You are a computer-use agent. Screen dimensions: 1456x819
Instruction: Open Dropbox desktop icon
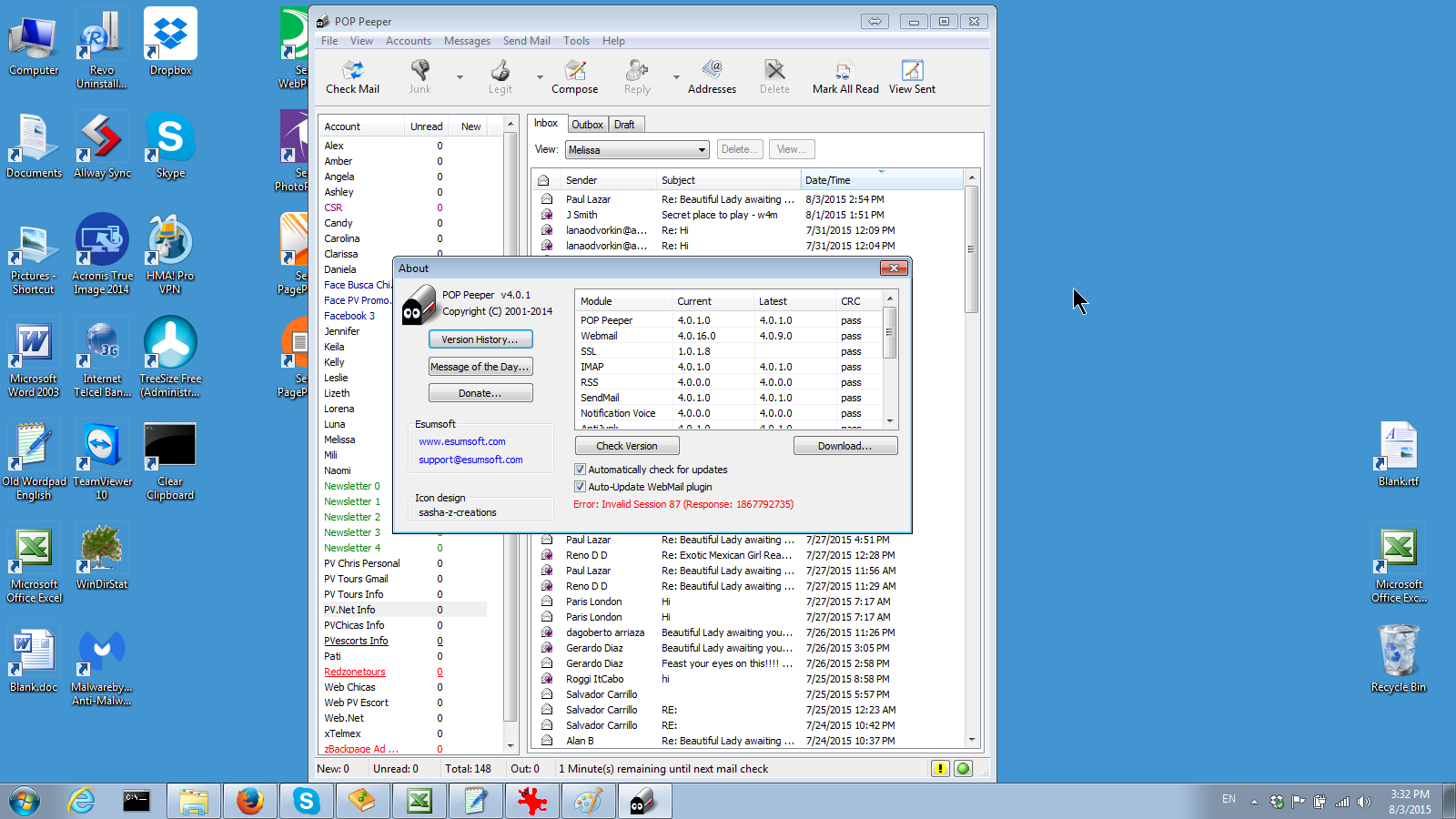[170, 42]
